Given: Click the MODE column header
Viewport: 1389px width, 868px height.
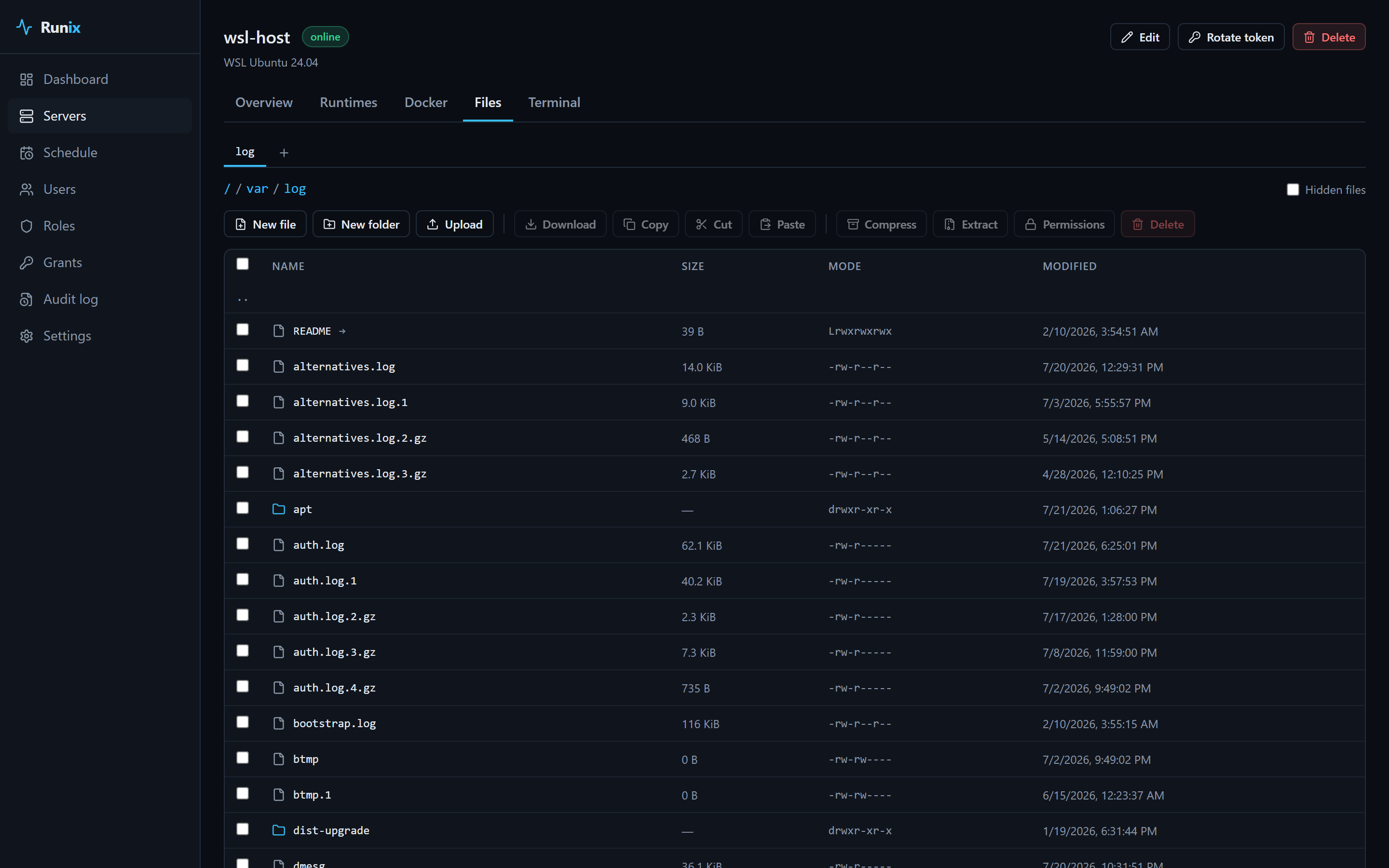Looking at the screenshot, I should coord(844,266).
